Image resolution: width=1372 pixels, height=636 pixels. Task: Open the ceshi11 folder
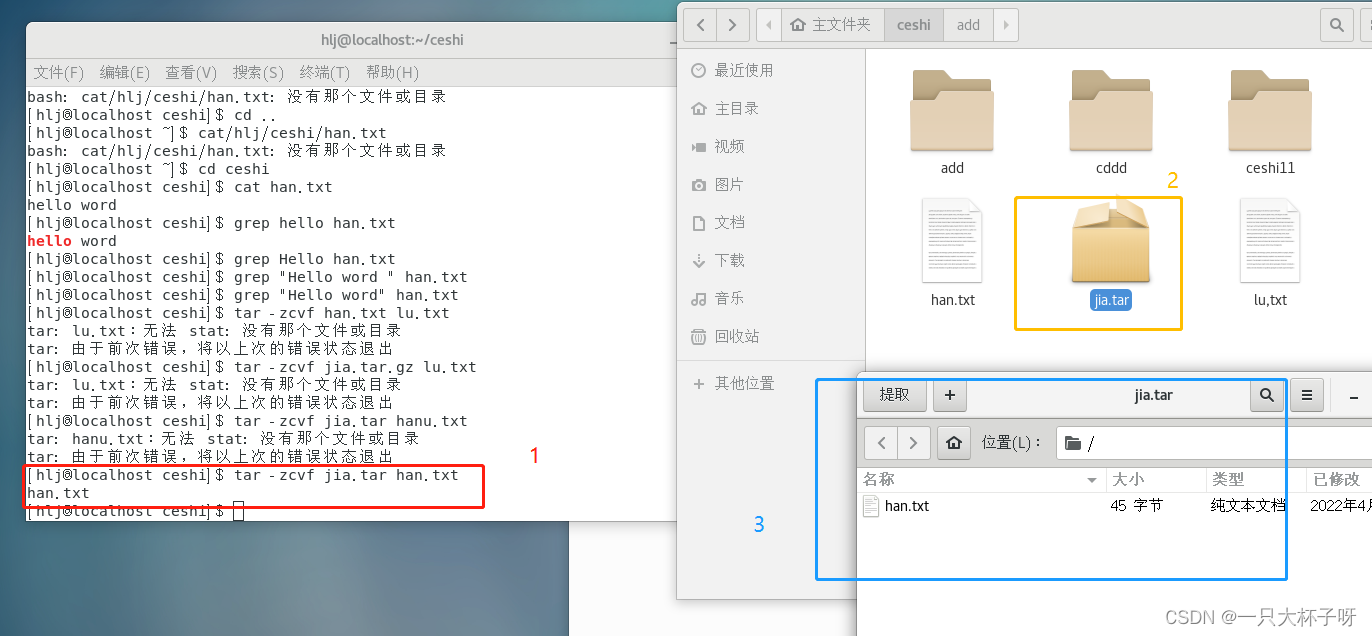[x=1269, y=110]
